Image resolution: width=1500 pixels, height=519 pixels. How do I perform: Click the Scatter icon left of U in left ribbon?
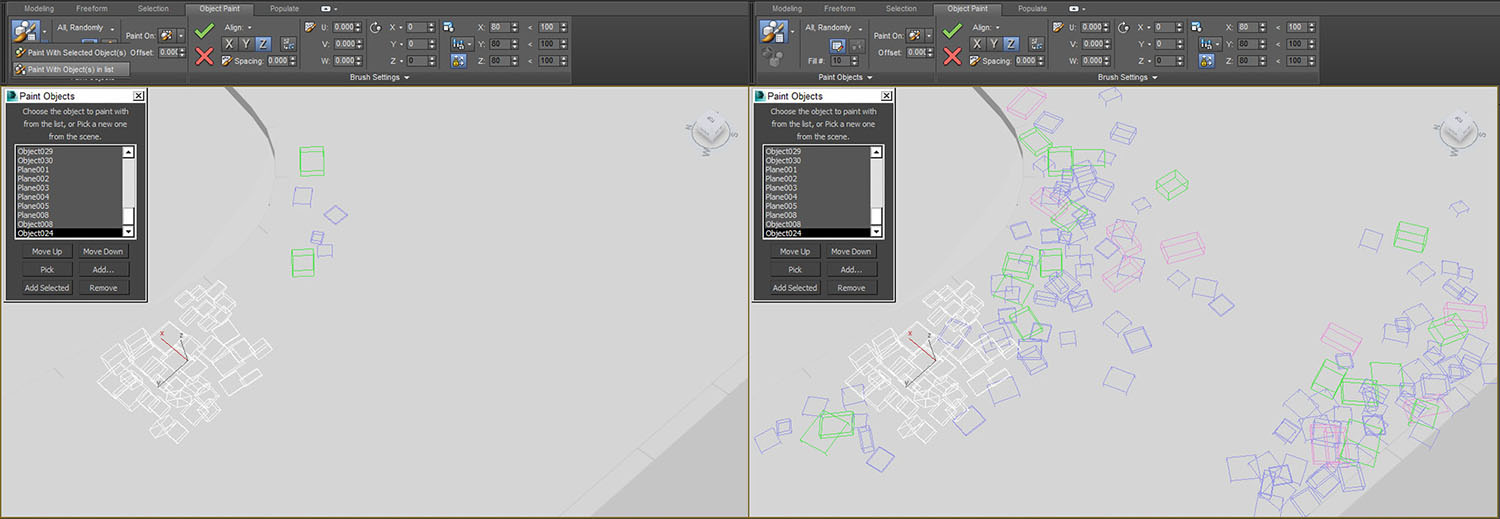click(x=311, y=27)
